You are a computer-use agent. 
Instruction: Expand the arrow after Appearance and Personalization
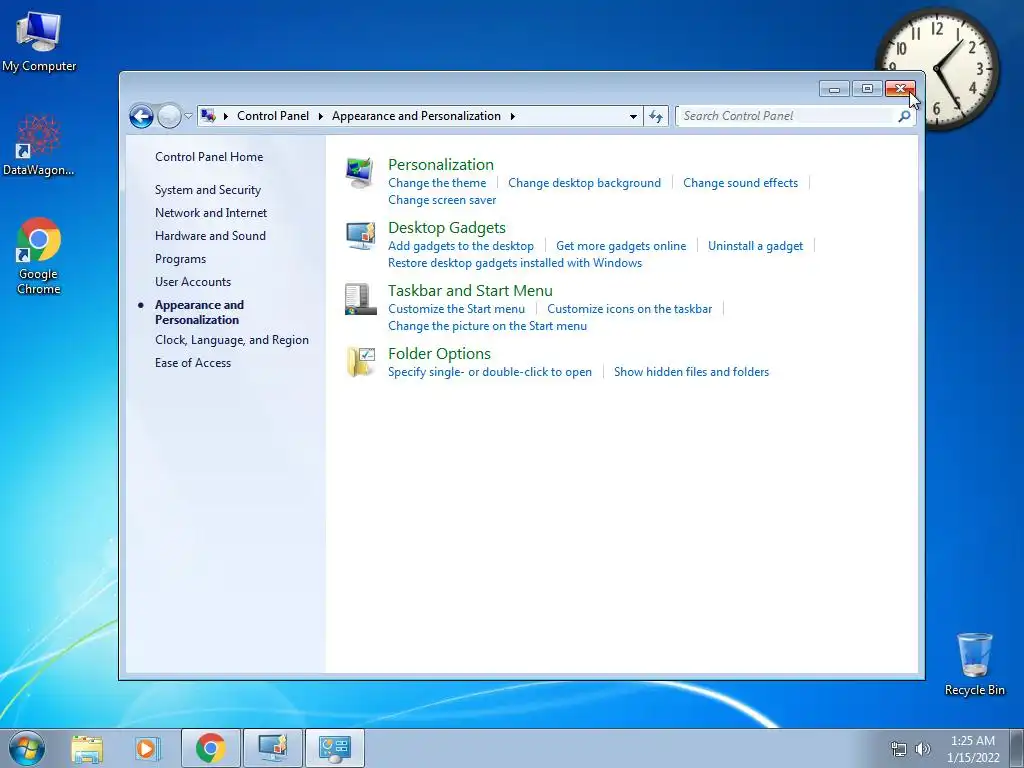(x=513, y=116)
